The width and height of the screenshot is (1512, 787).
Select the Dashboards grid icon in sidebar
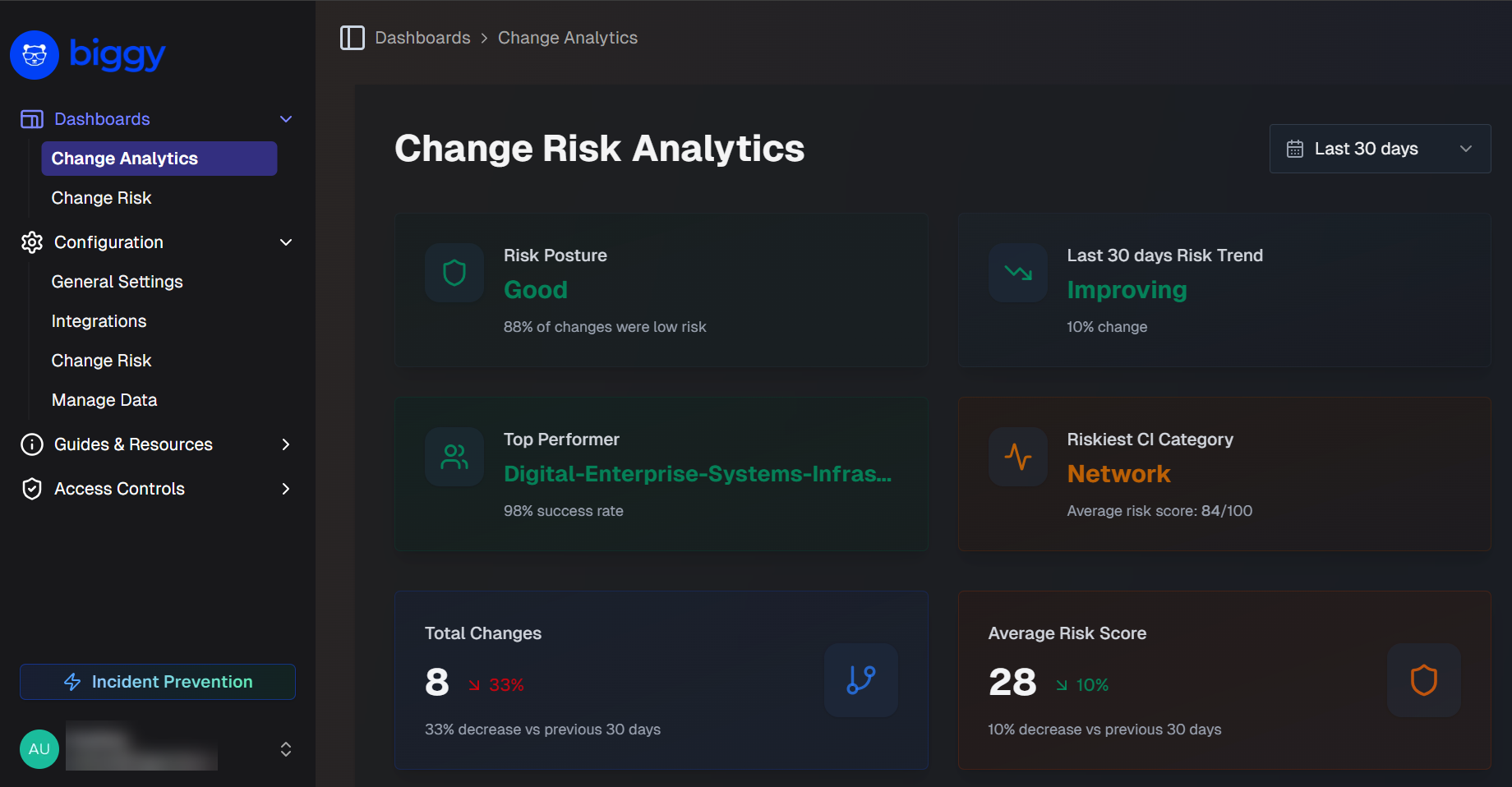pos(31,118)
